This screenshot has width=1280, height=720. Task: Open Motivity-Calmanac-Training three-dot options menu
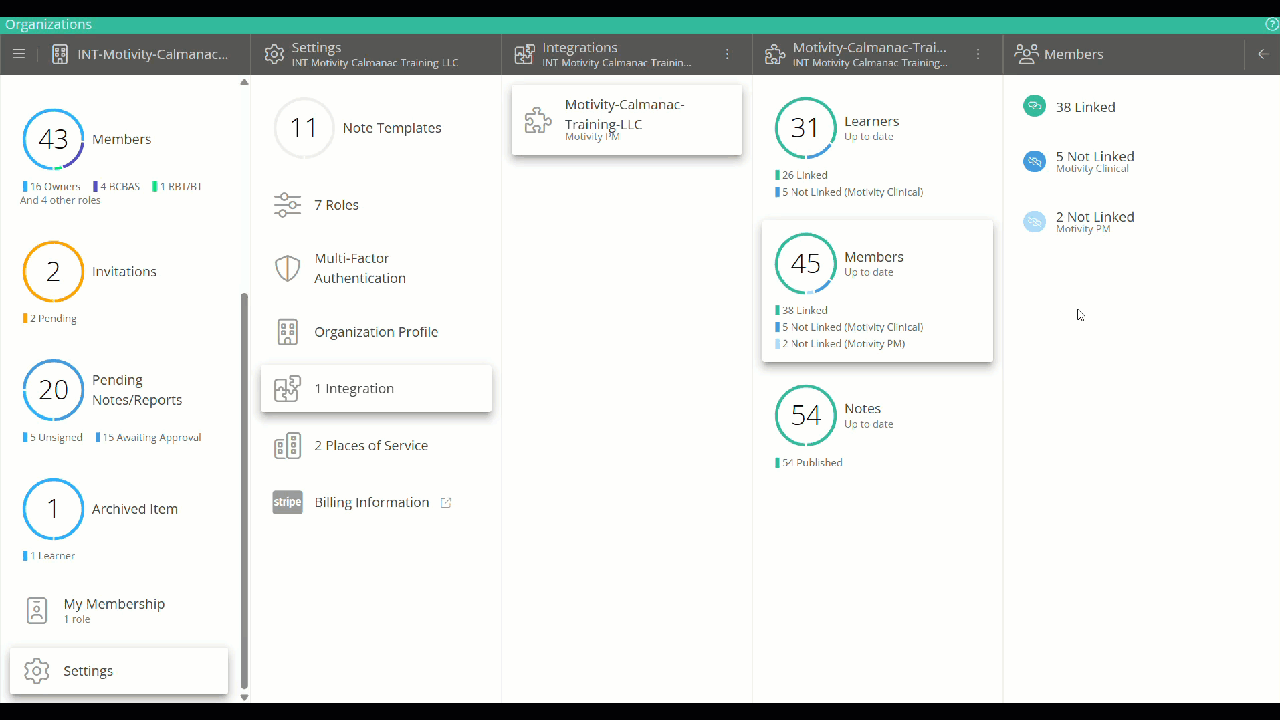978,54
